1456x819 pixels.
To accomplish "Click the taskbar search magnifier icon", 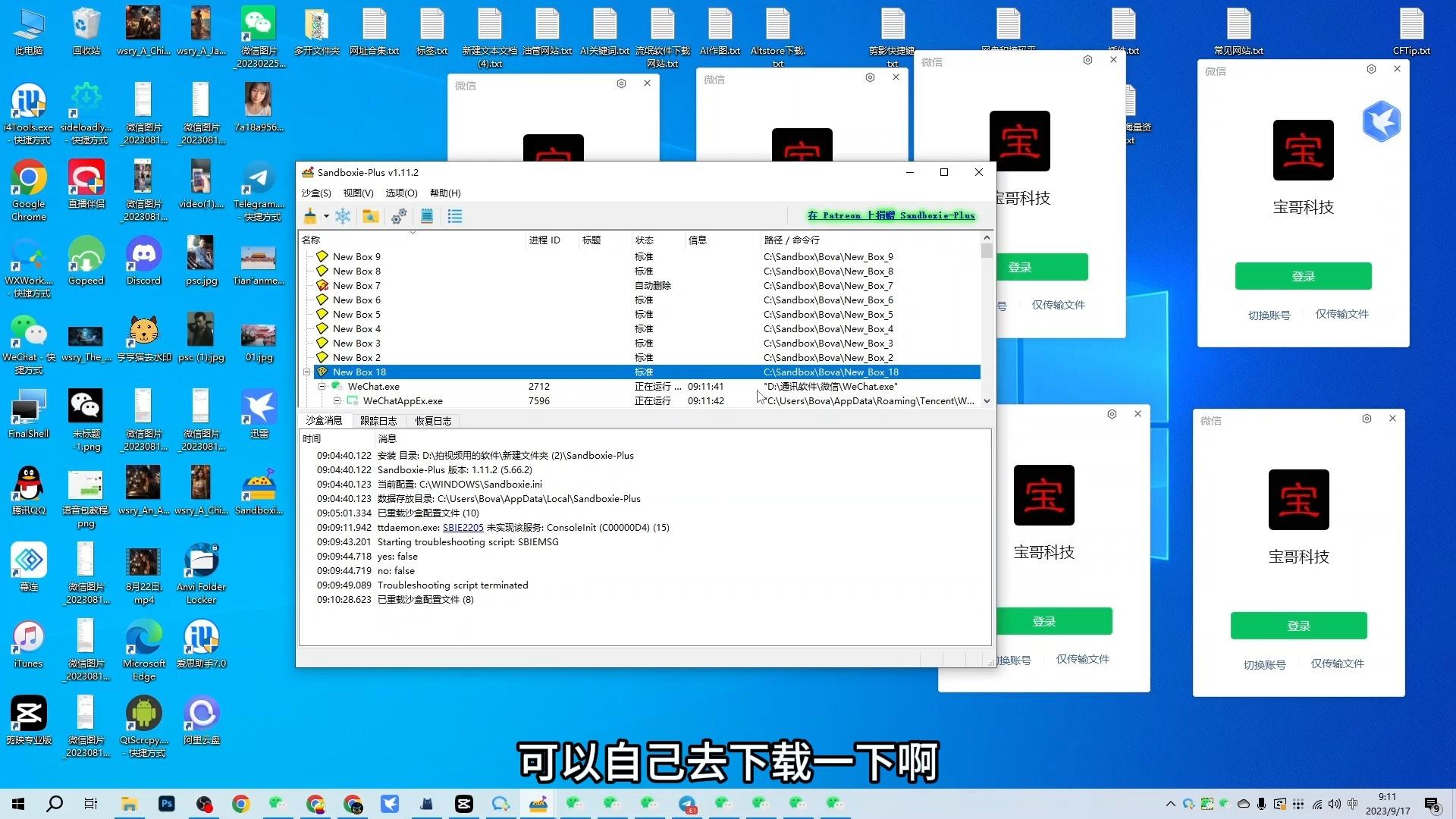I will [x=55, y=804].
